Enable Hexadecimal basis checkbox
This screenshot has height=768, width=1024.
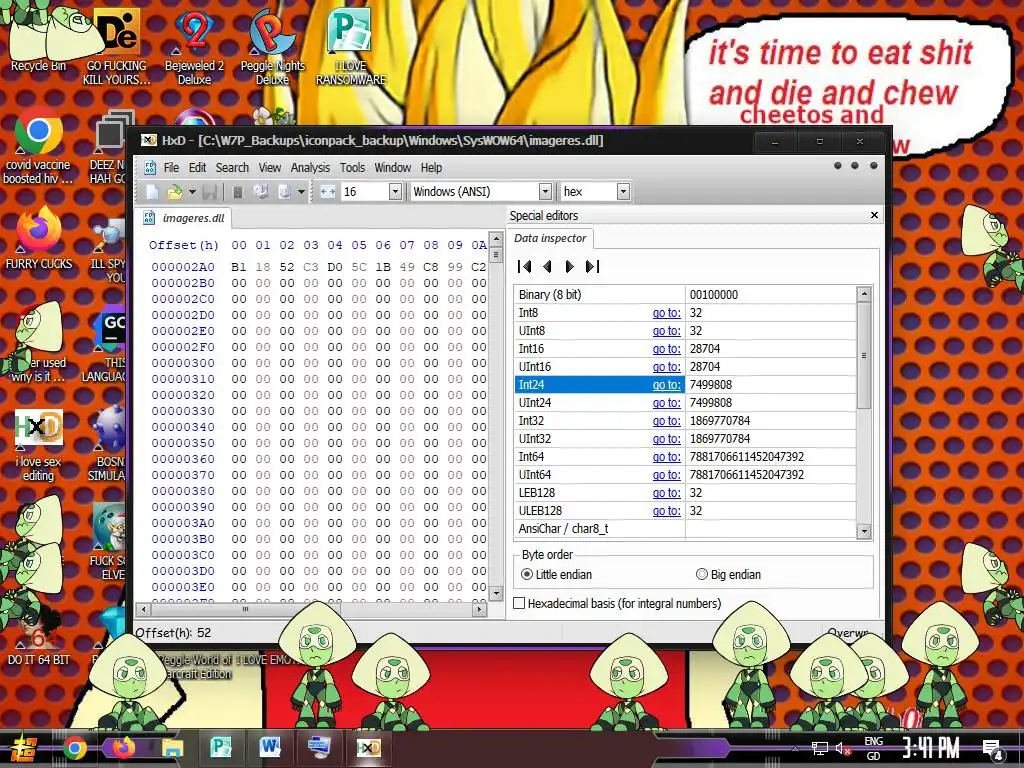point(519,603)
